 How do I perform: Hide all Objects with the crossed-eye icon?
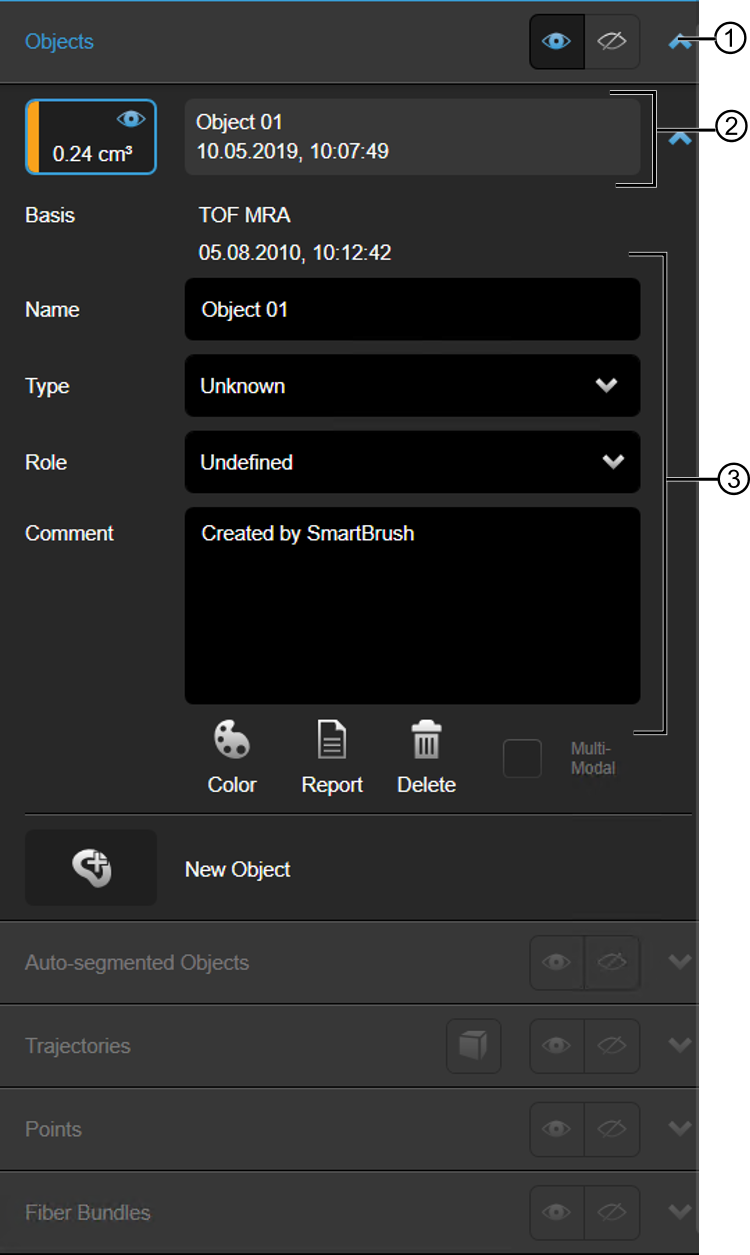[612, 42]
